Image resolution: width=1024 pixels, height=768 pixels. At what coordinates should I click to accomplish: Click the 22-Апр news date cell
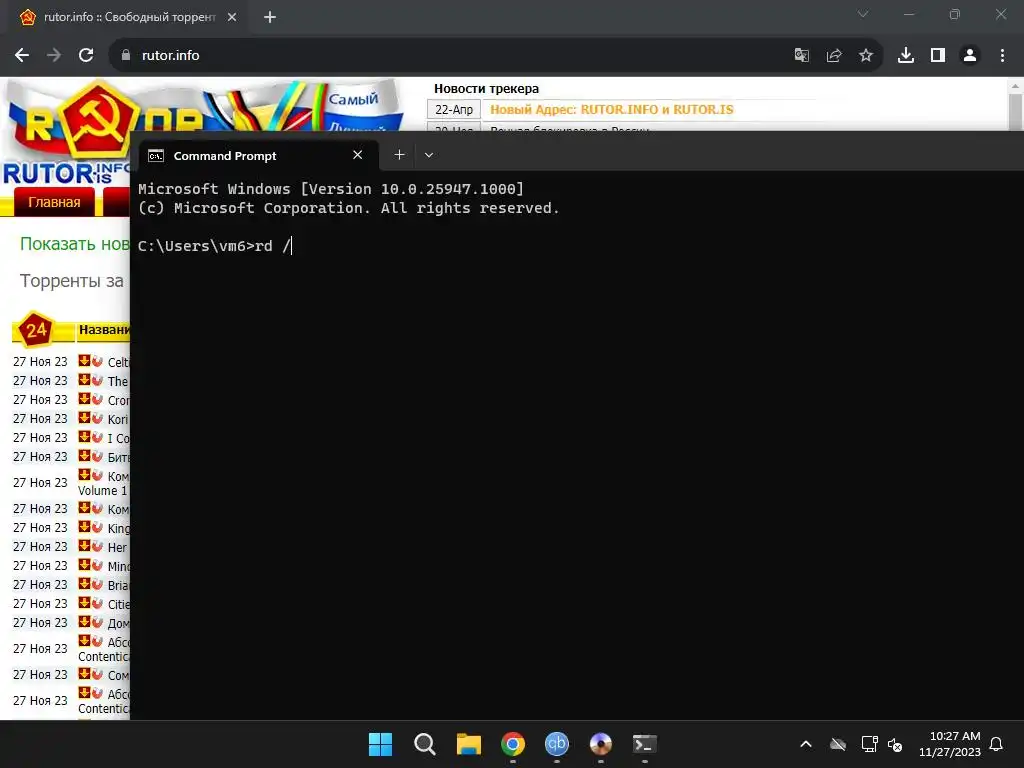(x=454, y=110)
